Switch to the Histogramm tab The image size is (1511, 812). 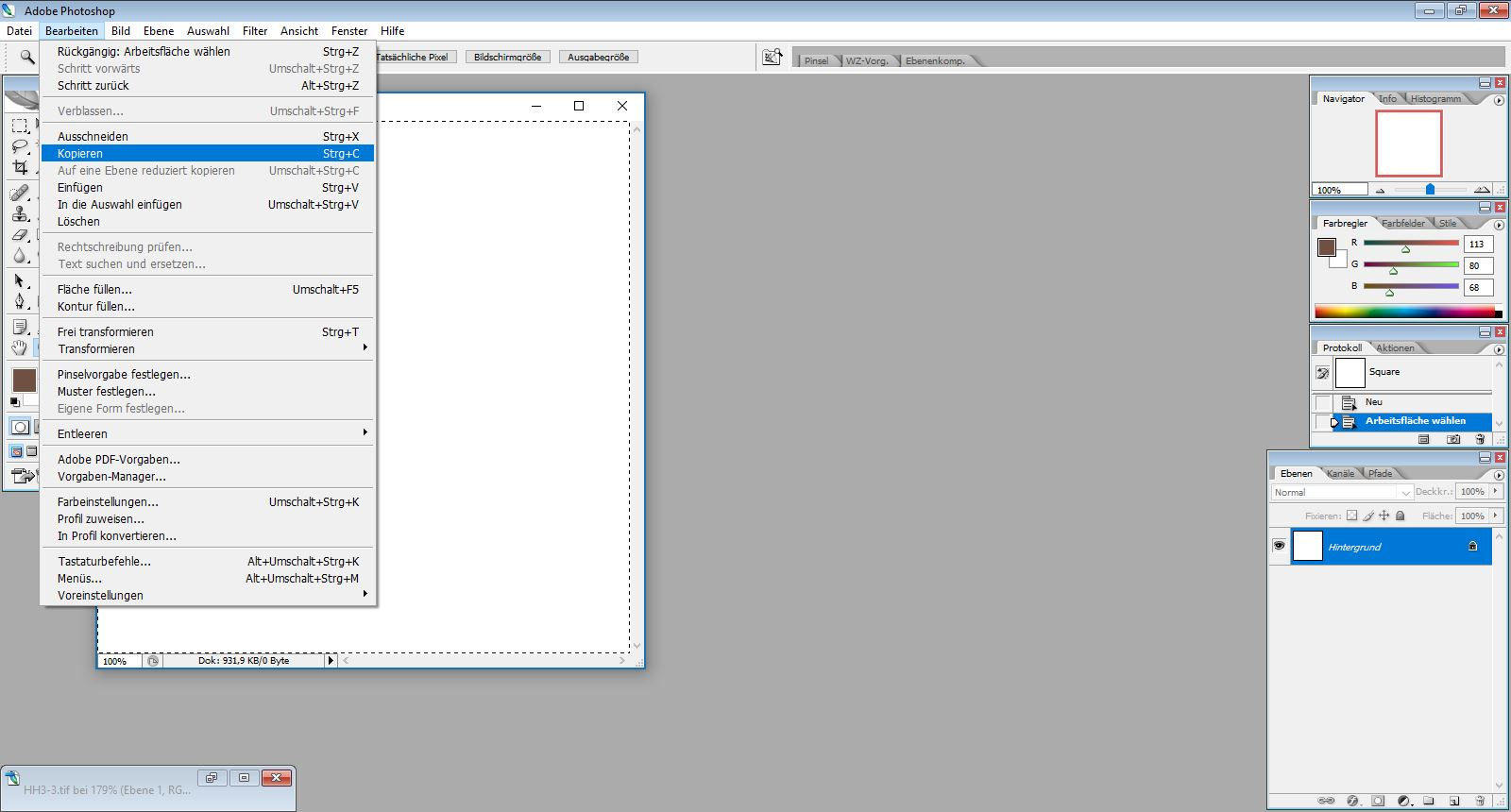pos(1435,98)
